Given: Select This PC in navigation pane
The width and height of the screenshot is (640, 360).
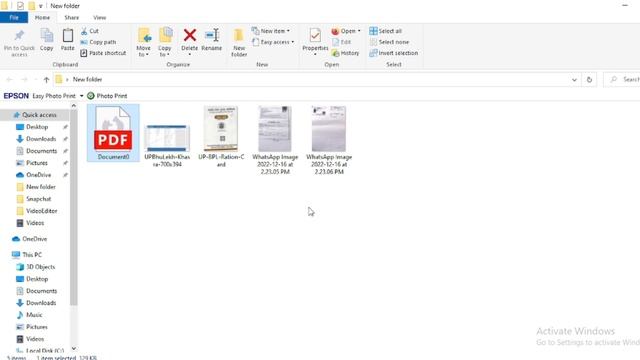Looking at the screenshot, I should pos(32,255).
